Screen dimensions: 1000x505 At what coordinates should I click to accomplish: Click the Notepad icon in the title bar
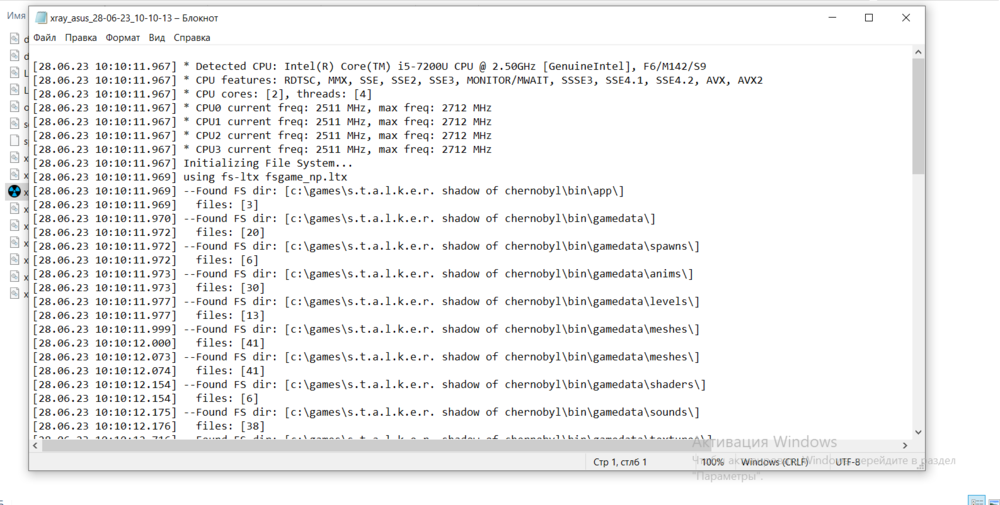coord(41,18)
